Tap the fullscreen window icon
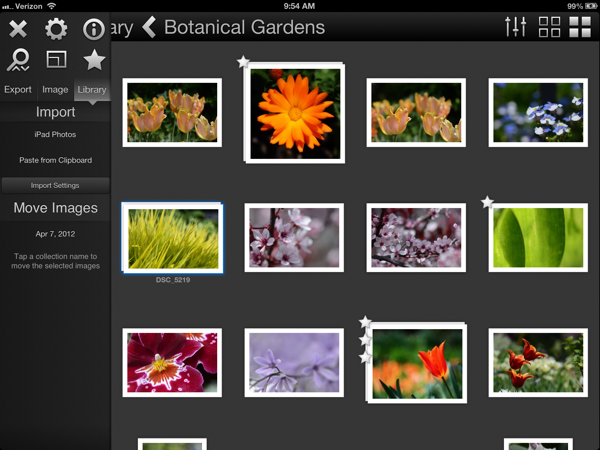600x450 pixels. point(56,60)
